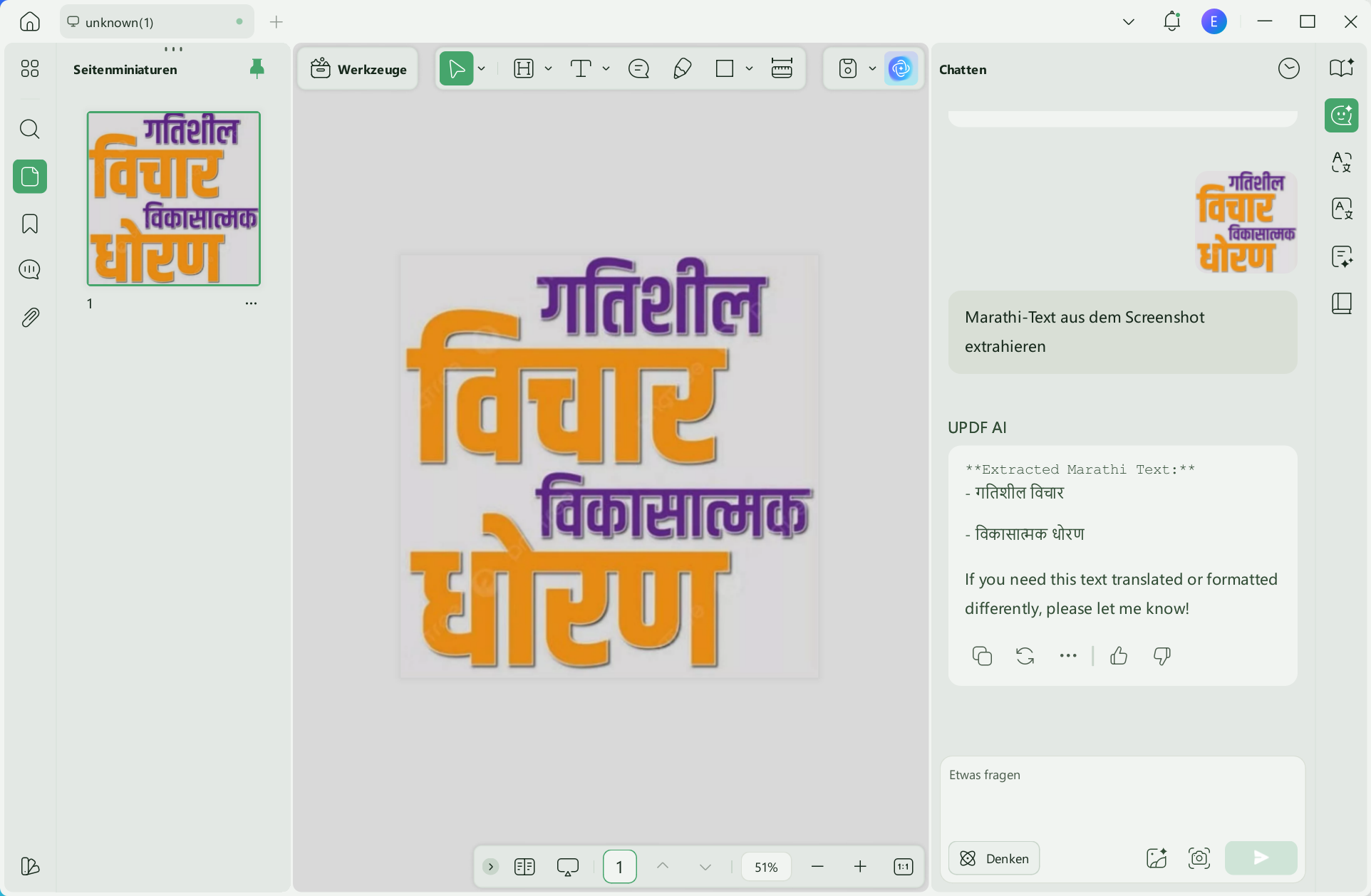Screen dimensions: 1371x896
Task: Unpin the Seitenminiaturen panel
Action: coord(257,68)
